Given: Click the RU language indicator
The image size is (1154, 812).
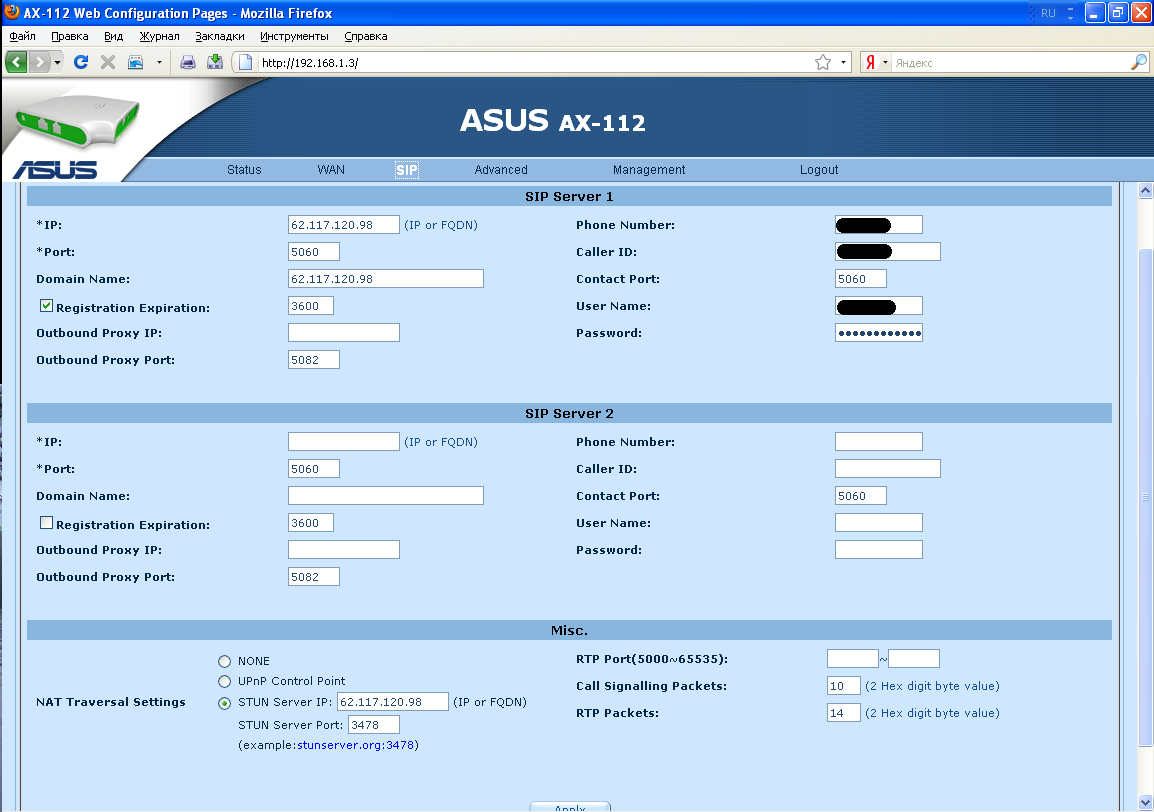Looking at the screenshot, I should [x=1048, y=13].
